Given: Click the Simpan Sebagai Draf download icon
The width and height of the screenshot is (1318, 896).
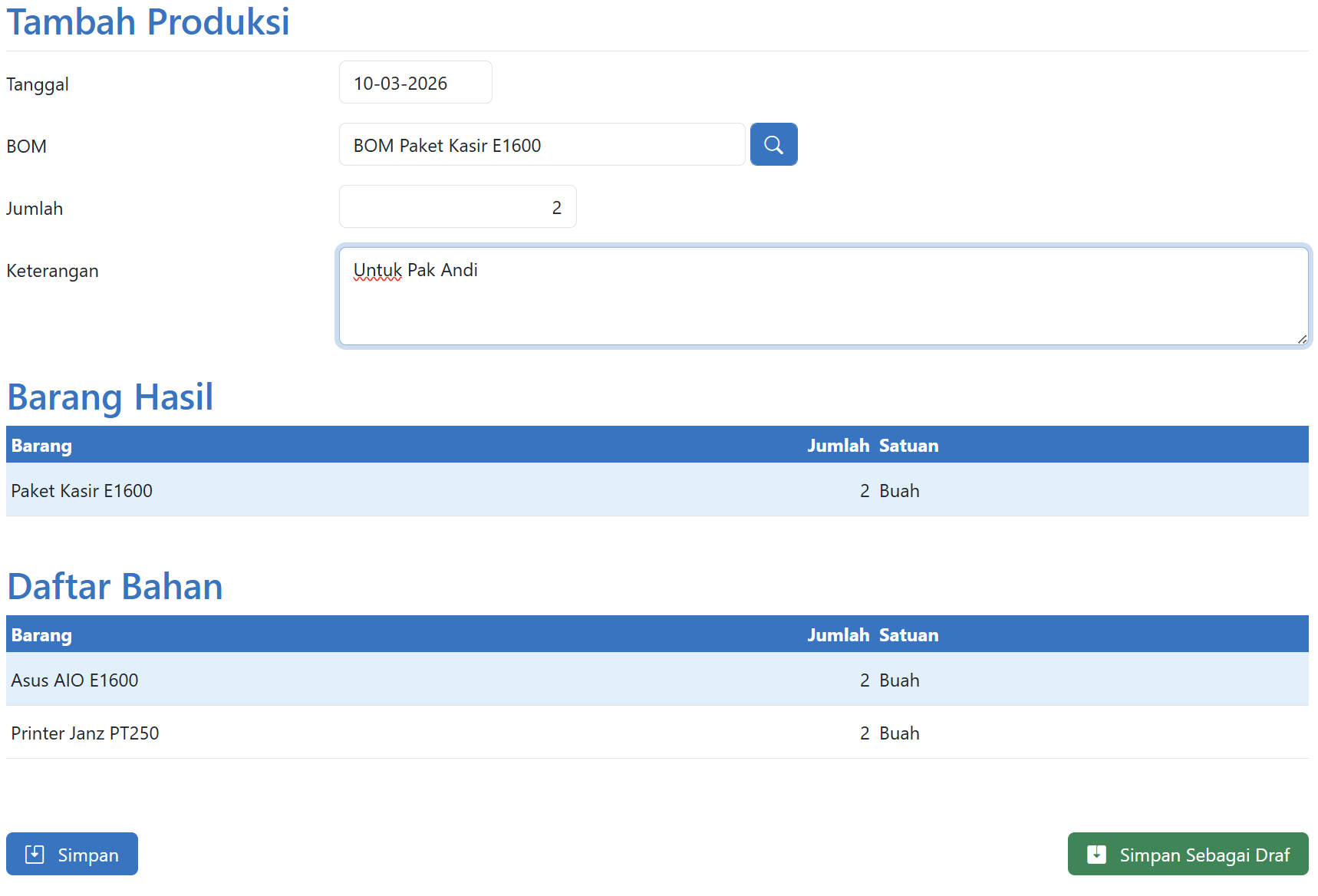Looking at the screenshot, I should point(1097,855).
